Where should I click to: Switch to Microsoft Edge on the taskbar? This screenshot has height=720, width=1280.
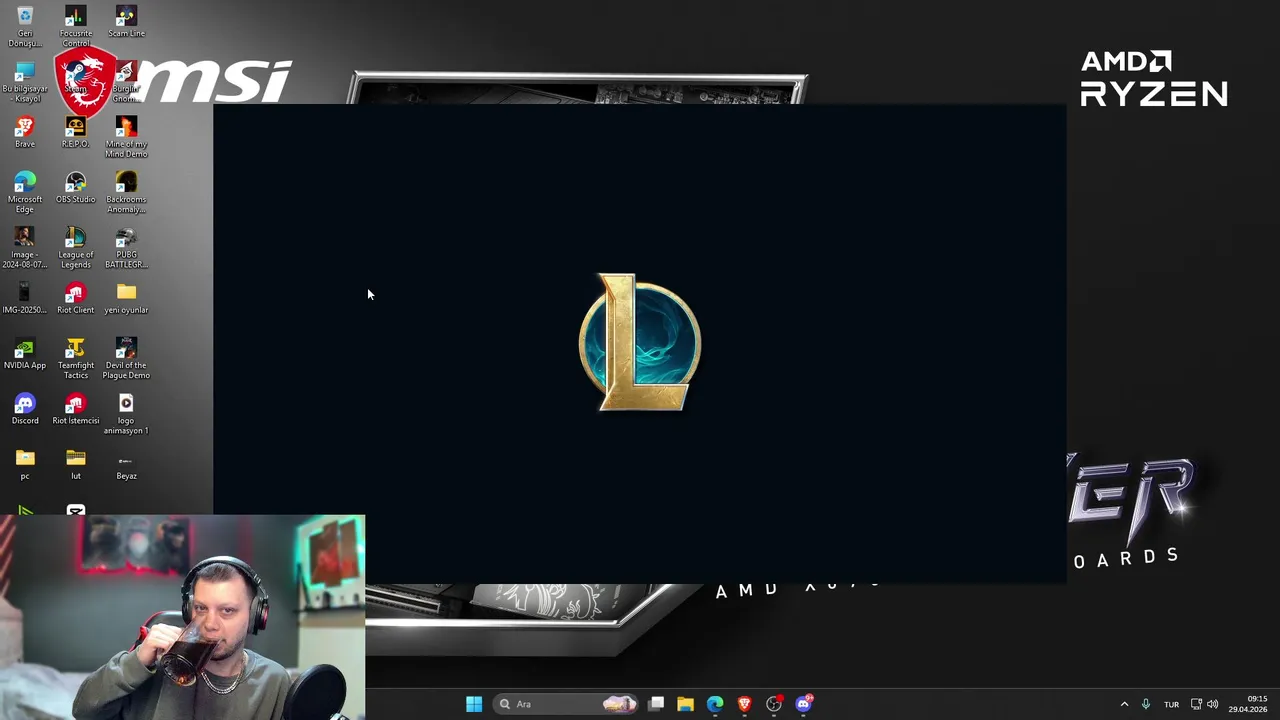pyautogui.click(x=715, y=704)
